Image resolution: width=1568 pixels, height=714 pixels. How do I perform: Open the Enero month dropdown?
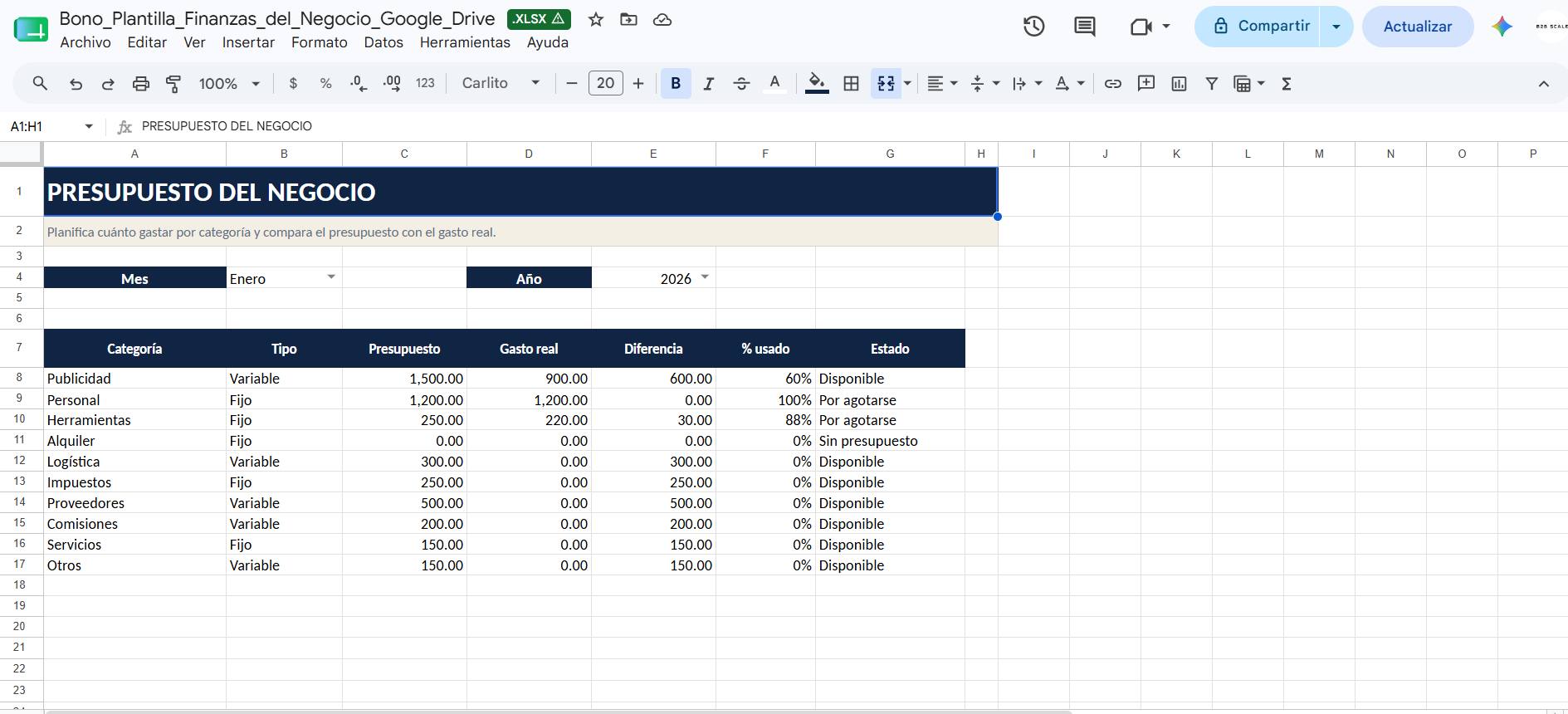coord(331,277)
